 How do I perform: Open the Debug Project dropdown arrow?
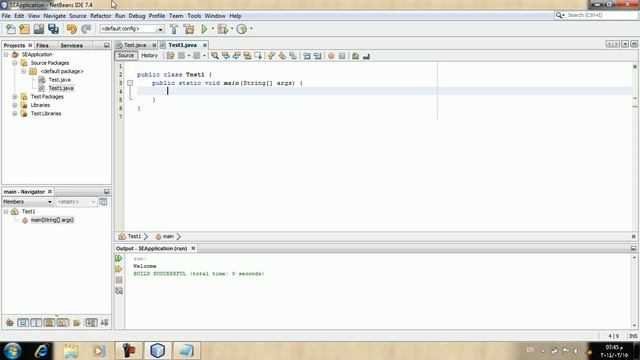[x=232, y=29]
